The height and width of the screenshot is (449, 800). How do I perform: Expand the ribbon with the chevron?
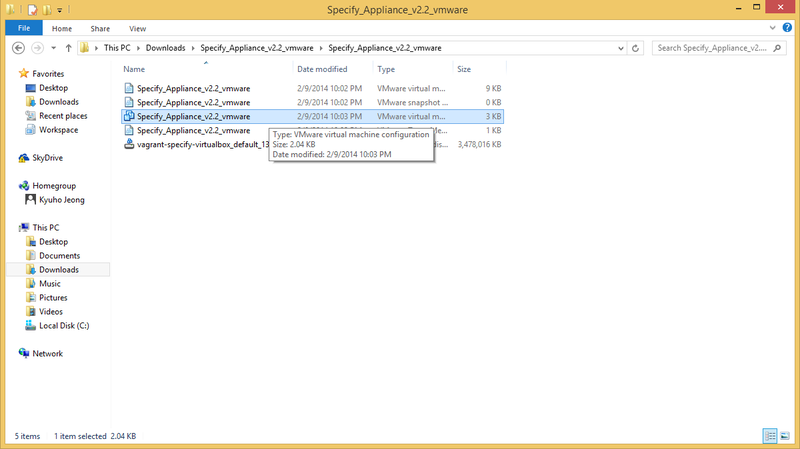[x=772, y=28]
